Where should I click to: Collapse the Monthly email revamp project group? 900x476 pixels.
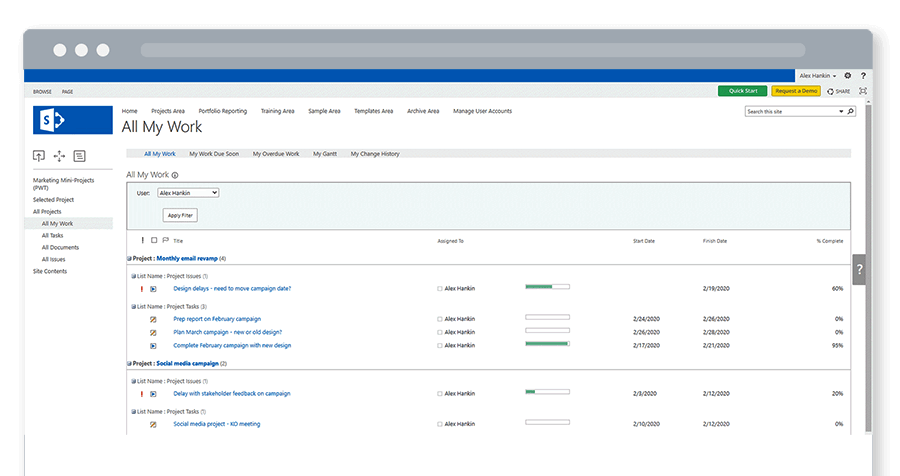pos(129,259)
